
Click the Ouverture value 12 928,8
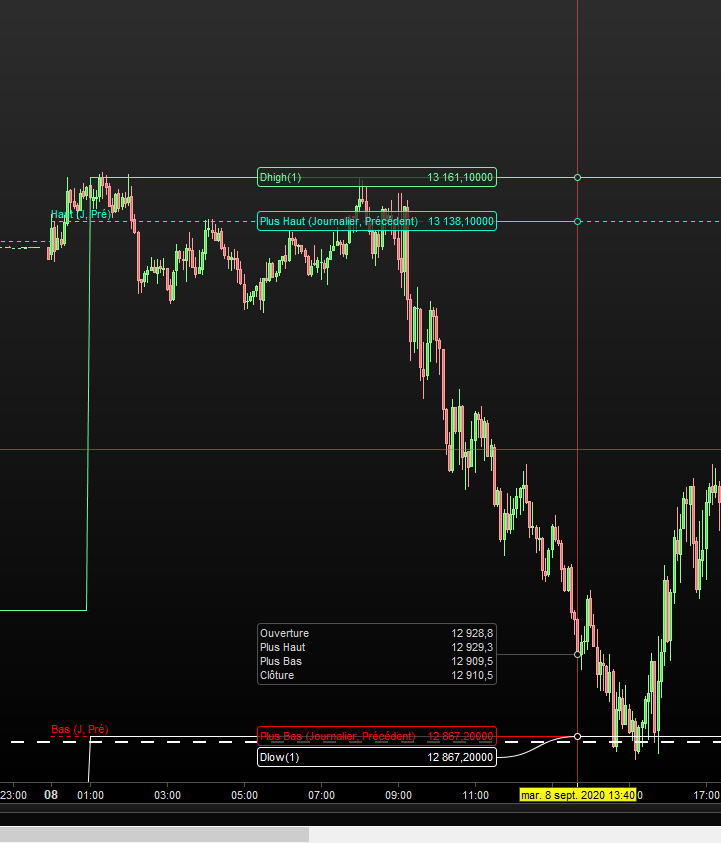(472, 633)
